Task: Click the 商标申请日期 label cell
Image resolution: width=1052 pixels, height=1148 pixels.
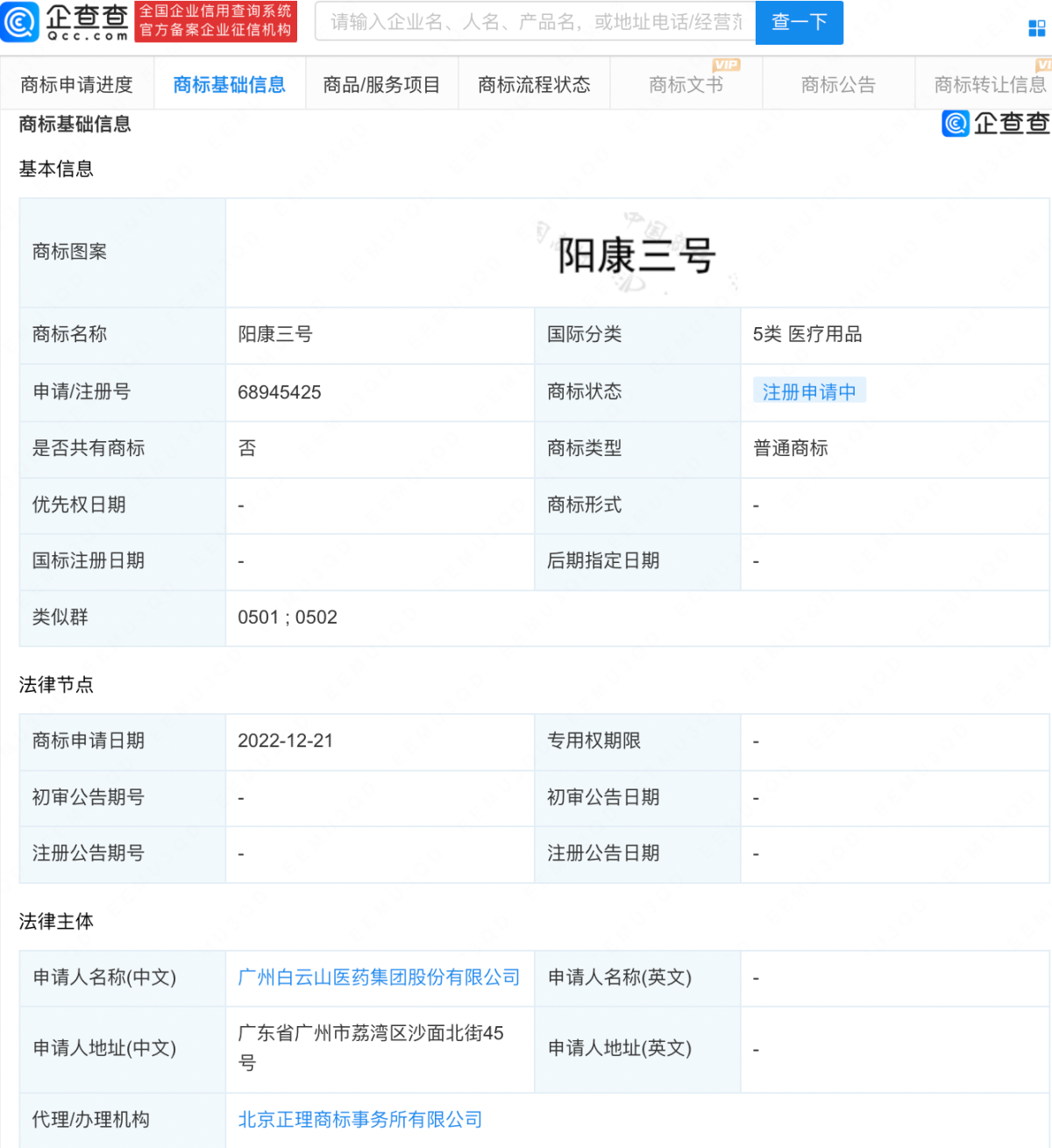Action: tap(123, 741)
